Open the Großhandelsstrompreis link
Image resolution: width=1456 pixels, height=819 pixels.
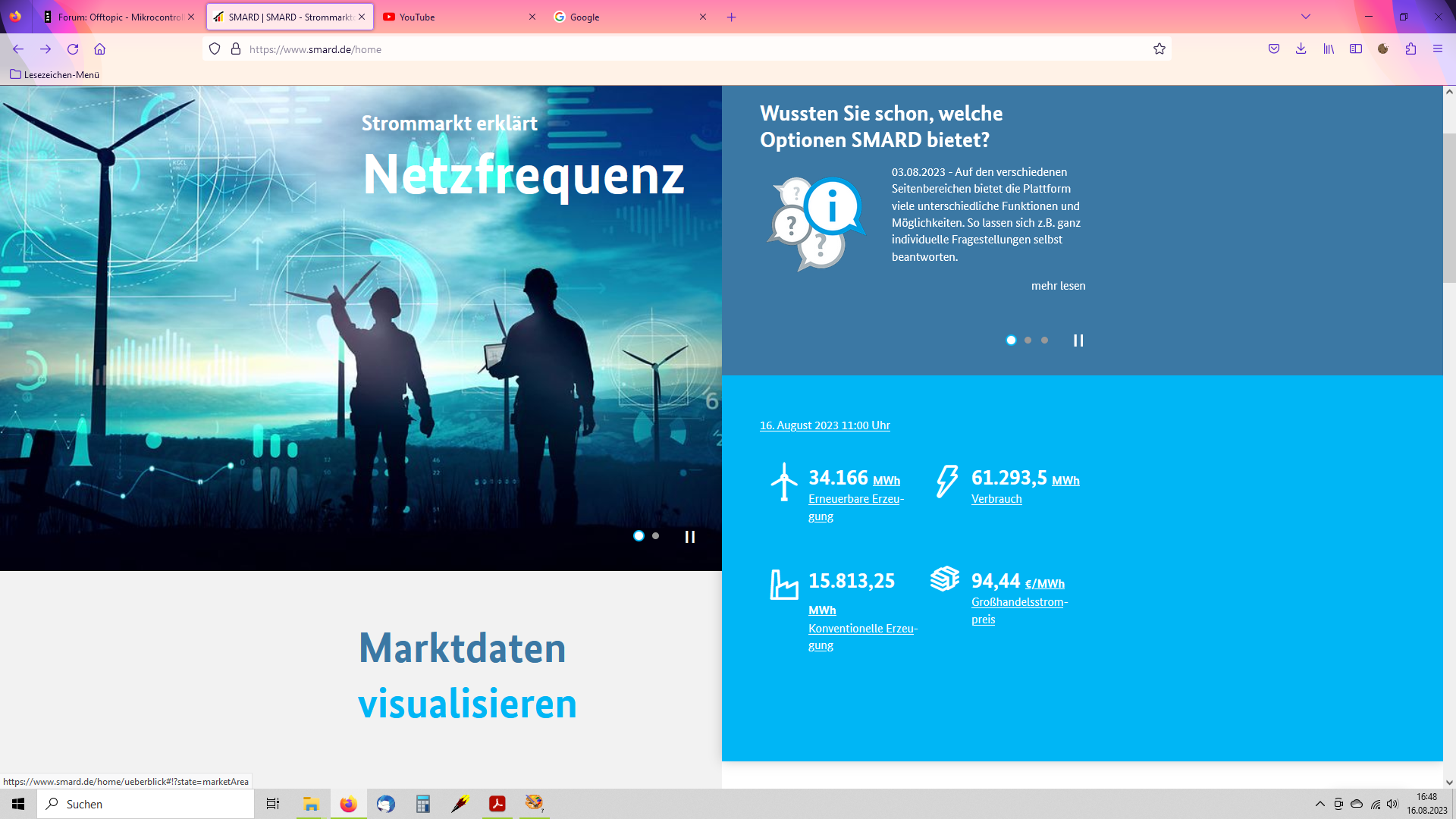pyautogui.click(x=1019, y=610)
